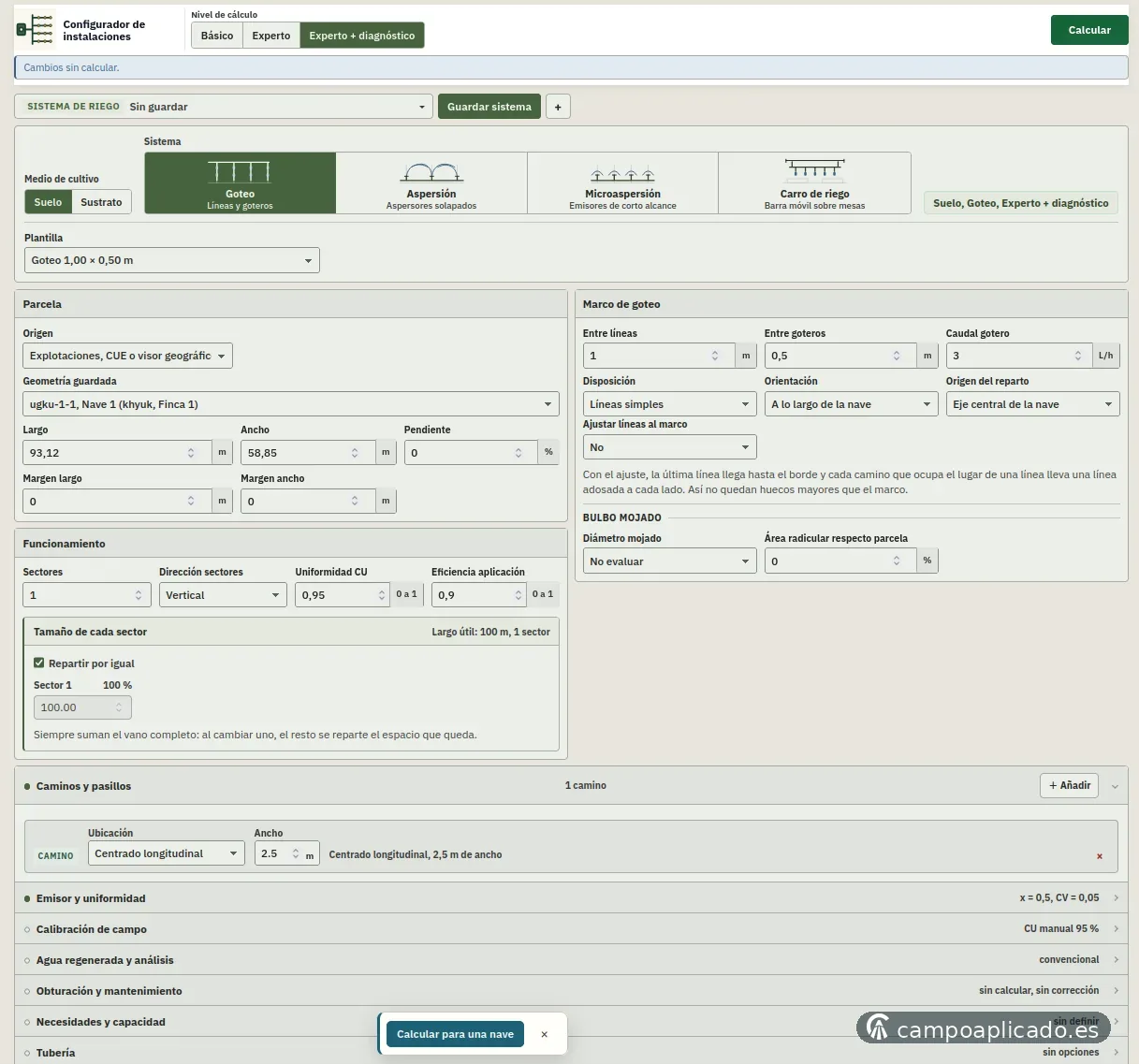Click the Caudal gotero stepper arrows
Viewport: 1139px width, 1064px height.
pyautogui.click(x=1078, y=356)
